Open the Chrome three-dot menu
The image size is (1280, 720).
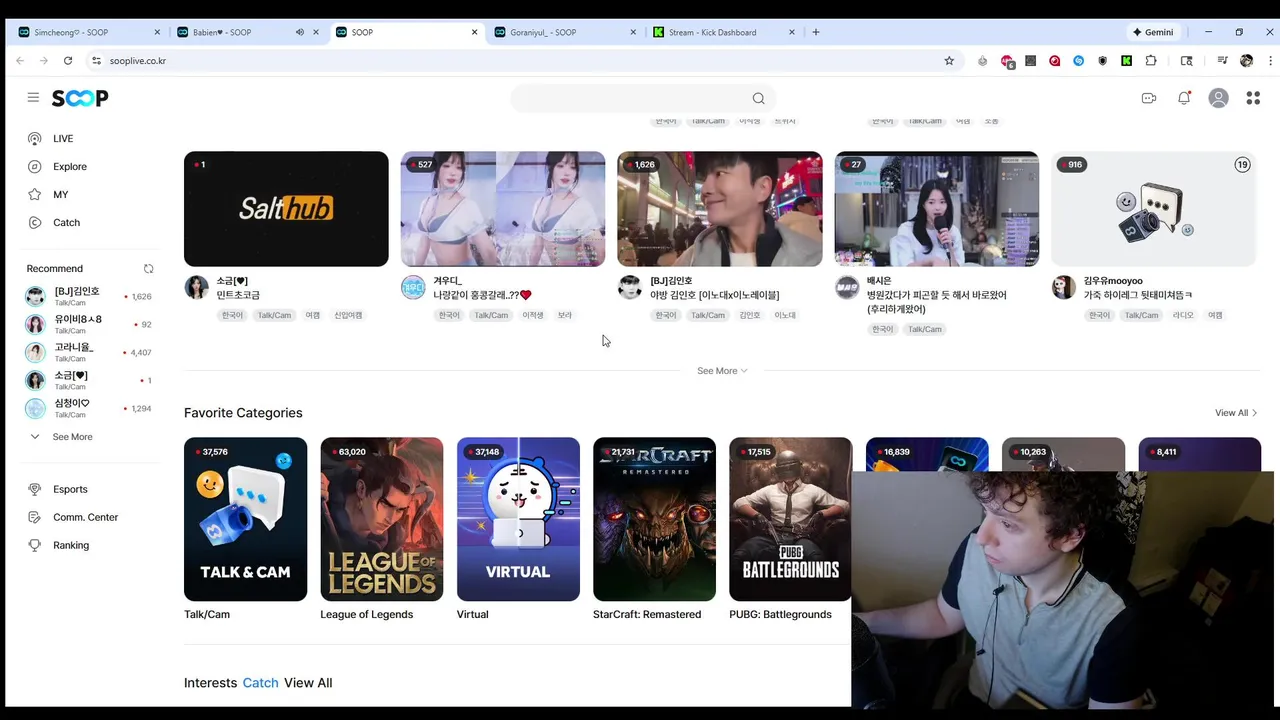point(1270,61)
